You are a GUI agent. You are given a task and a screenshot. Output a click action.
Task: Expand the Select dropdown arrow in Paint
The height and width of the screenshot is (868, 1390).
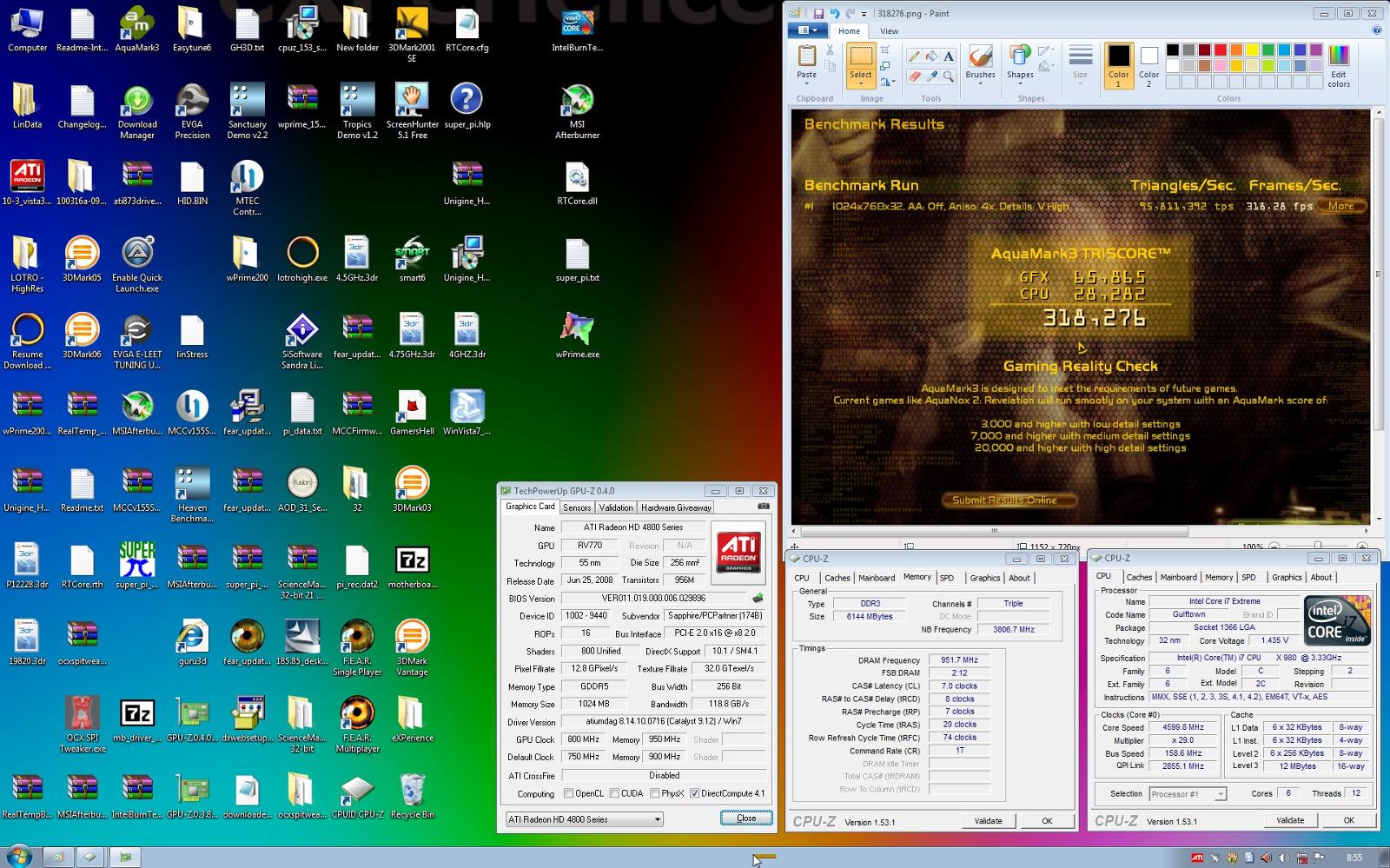coord(860,83)
